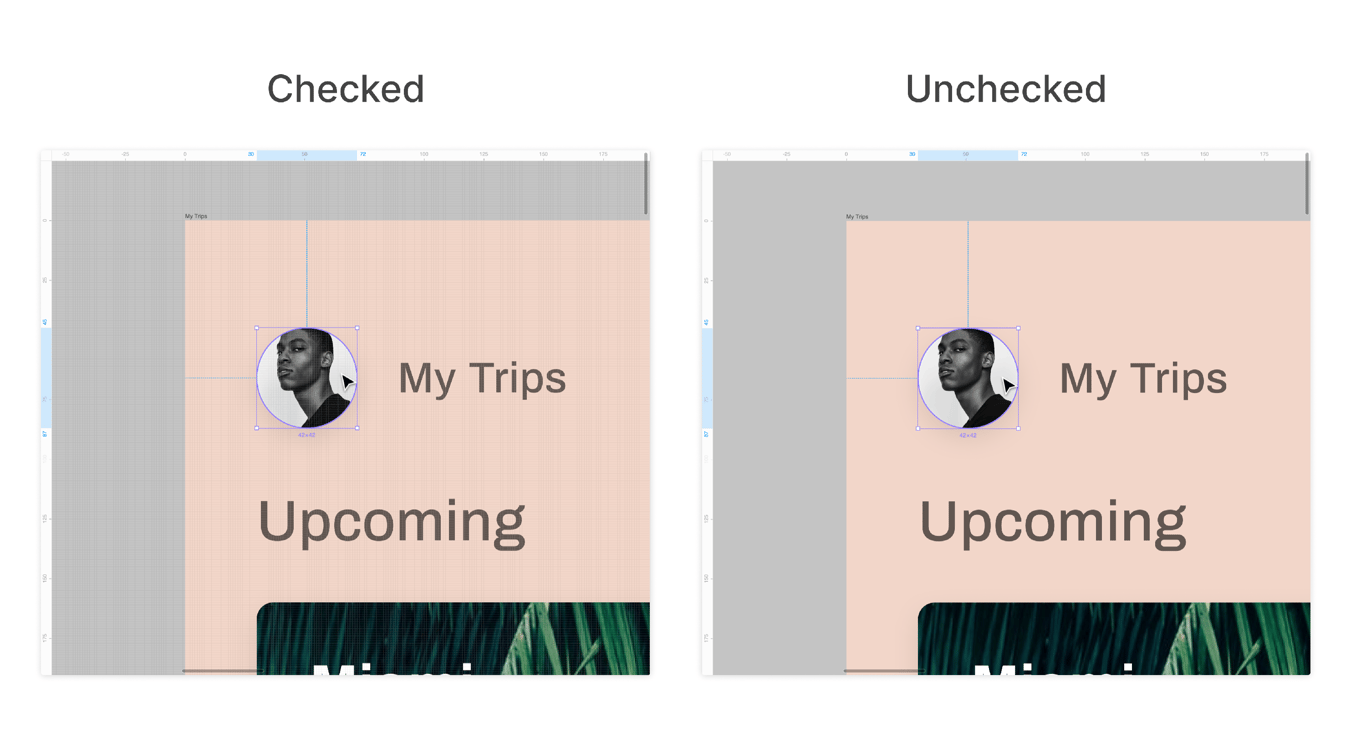Click the bottom-left selection handle in the Unchecked canvas
Viewport: 1366px width, 736px height.
coord(918,428)
